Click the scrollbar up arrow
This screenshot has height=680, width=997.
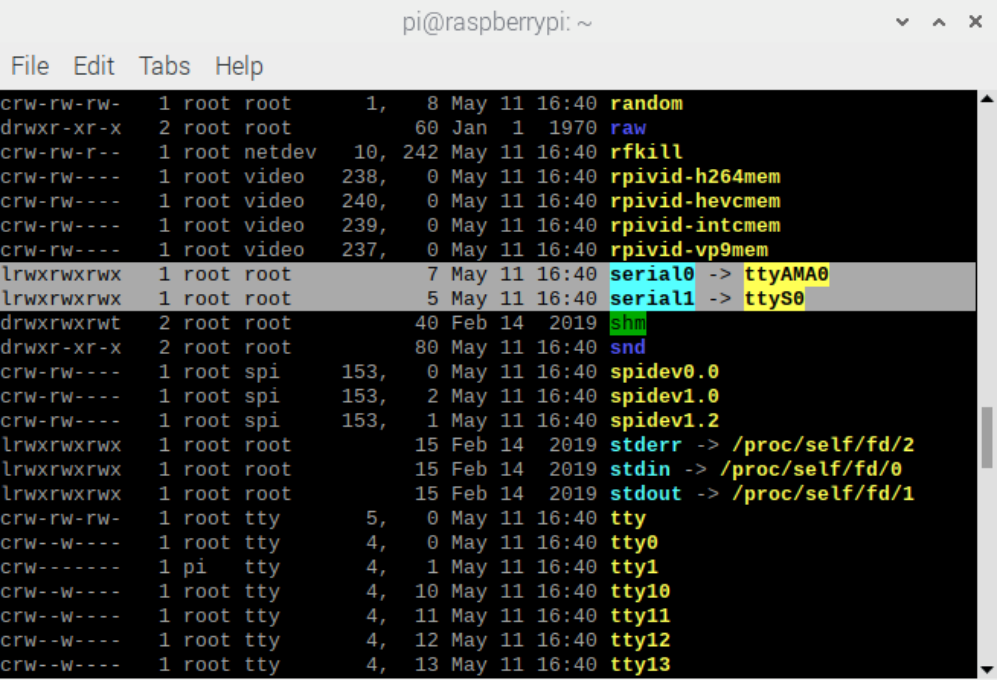987,99
